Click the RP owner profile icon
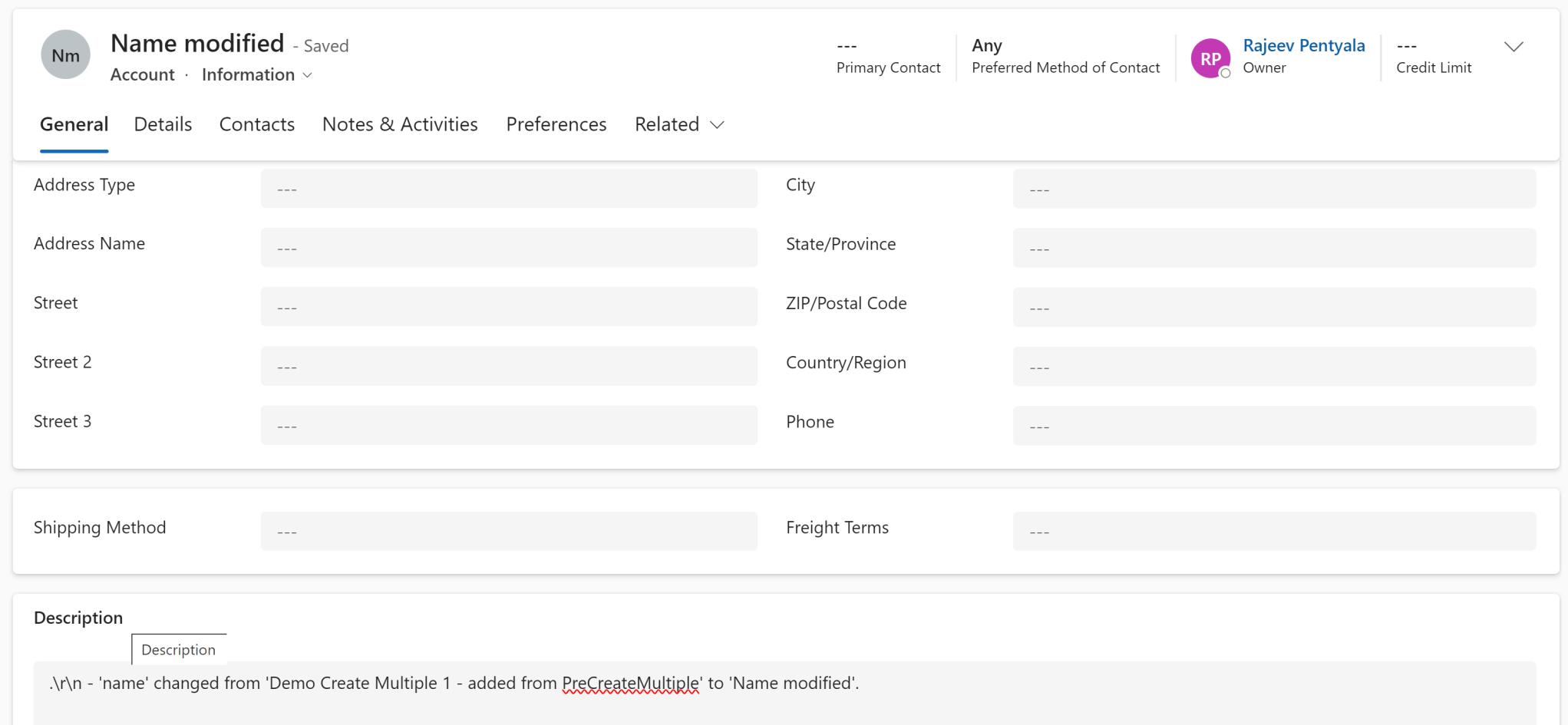This screenshot has width=1568, height=725. coord(1210,58)
